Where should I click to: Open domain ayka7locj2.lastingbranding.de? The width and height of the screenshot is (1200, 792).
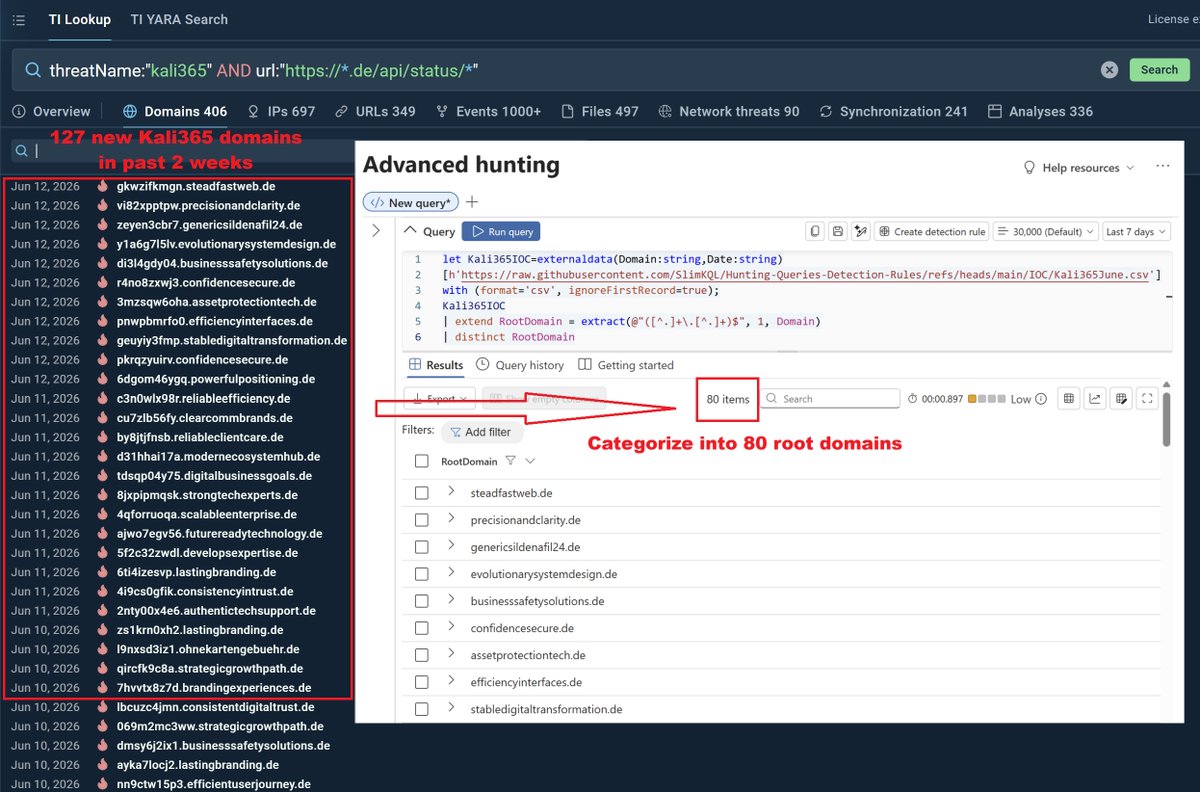pos(199,765)
